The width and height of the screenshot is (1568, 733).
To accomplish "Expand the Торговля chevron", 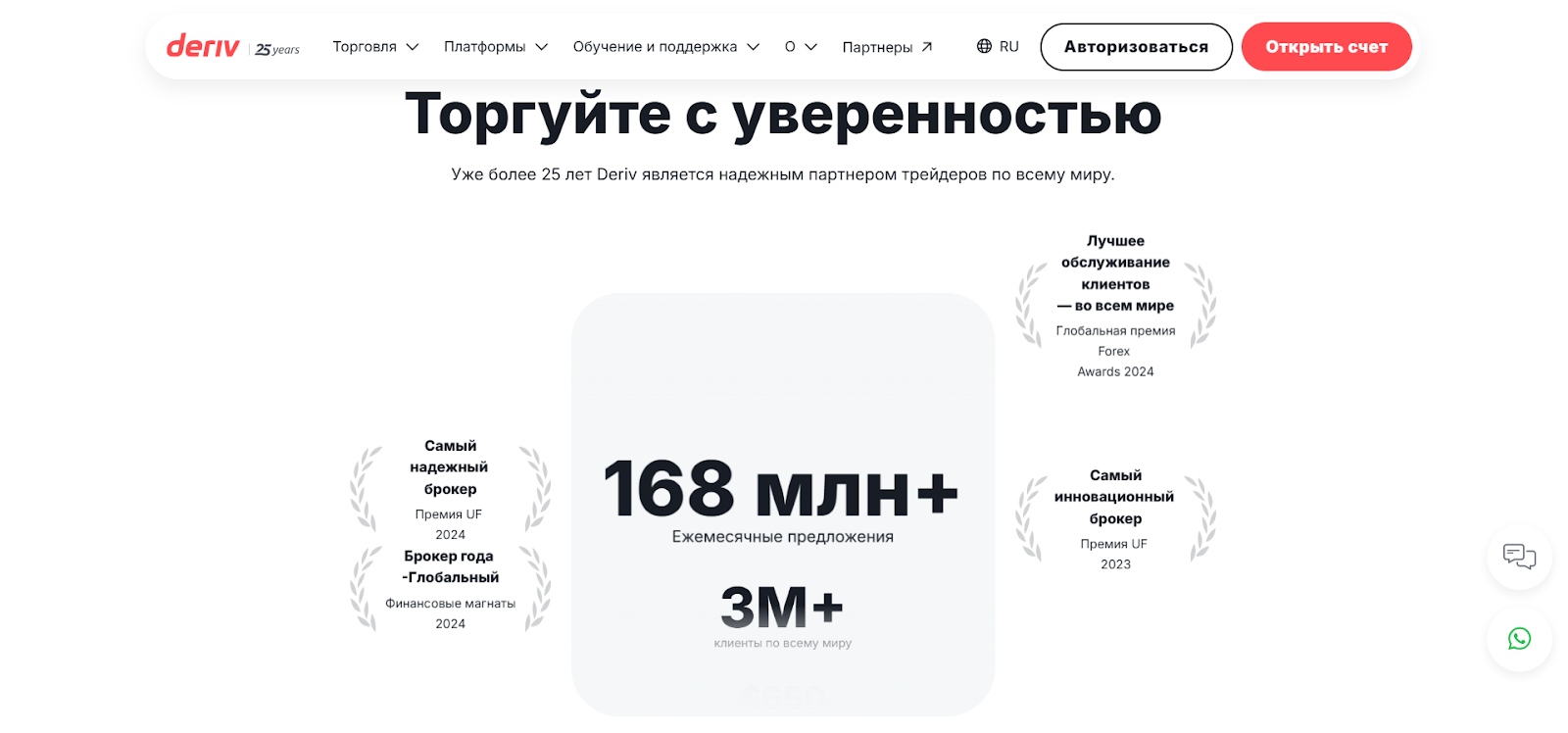I will point(413,47).
